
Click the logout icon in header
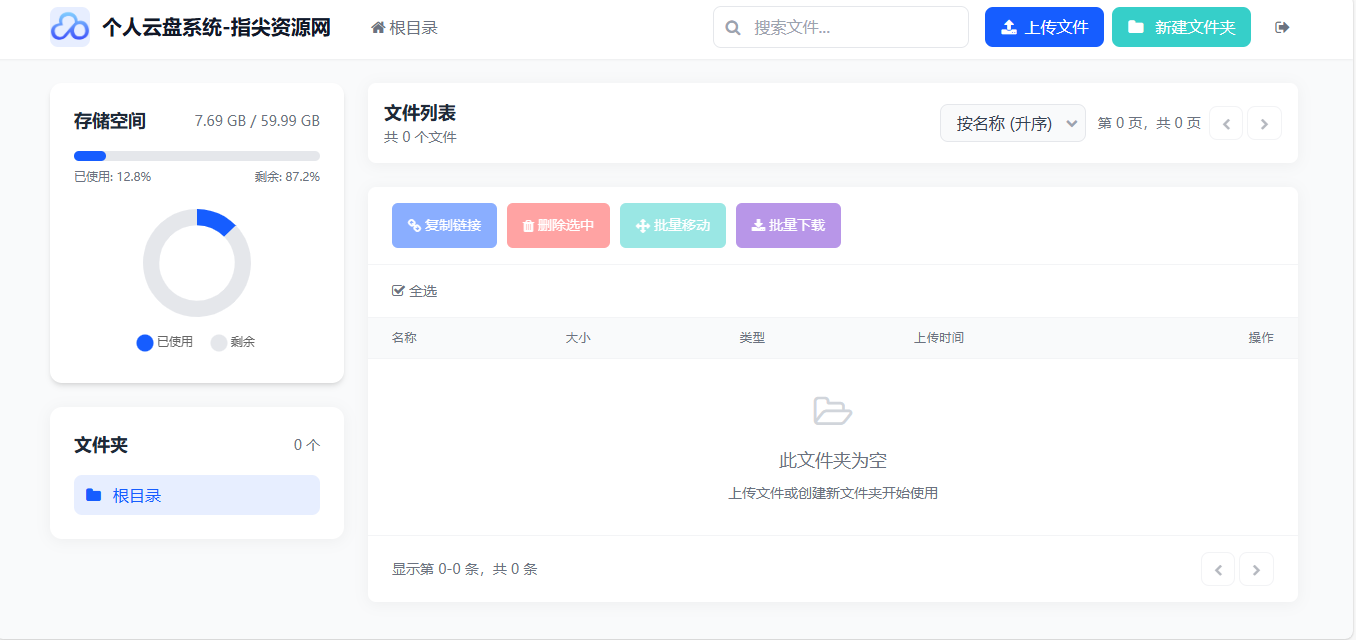(1282, 27)
